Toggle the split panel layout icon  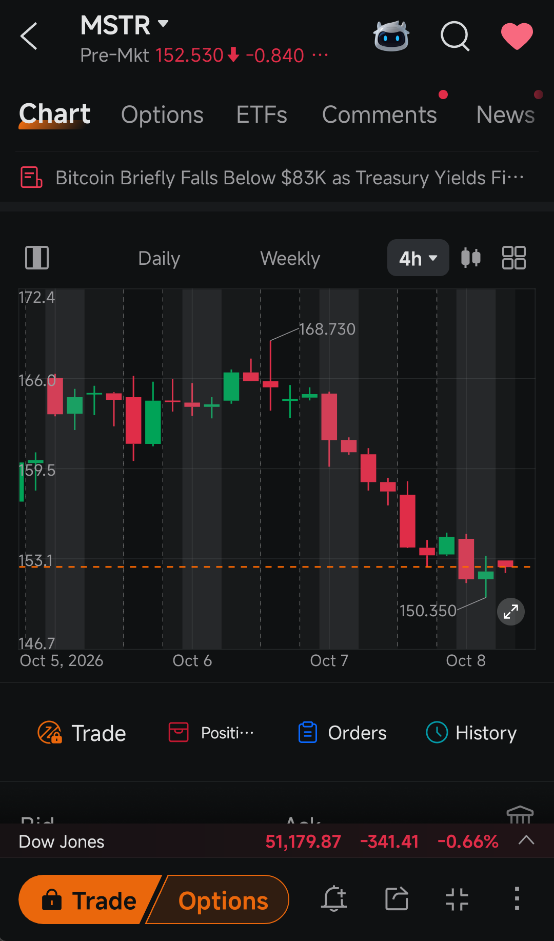pyautogui.click(x=37, y=258)
